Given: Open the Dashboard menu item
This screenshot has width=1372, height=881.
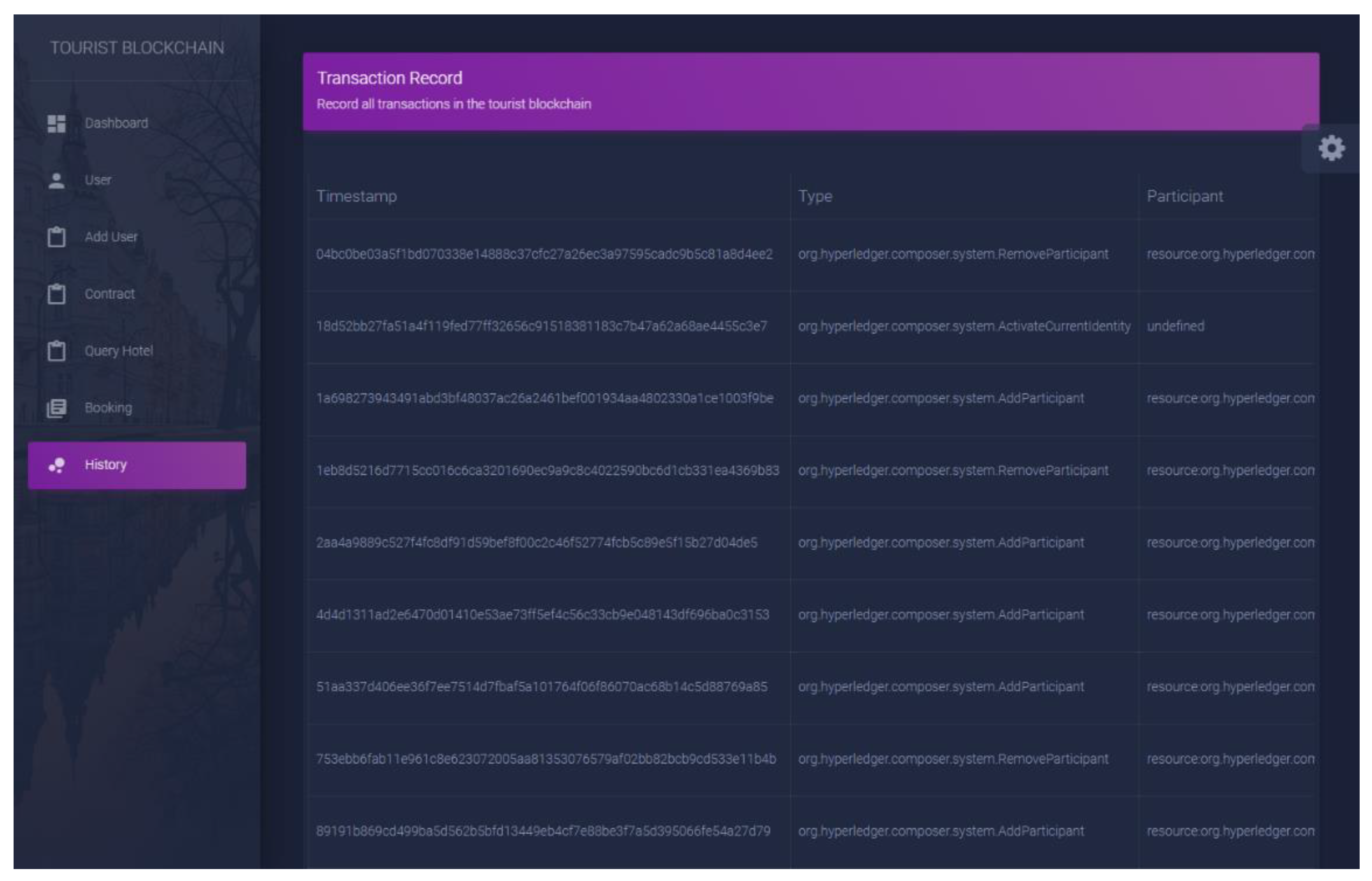Looking at the screenshot, I should click(116, 124).
